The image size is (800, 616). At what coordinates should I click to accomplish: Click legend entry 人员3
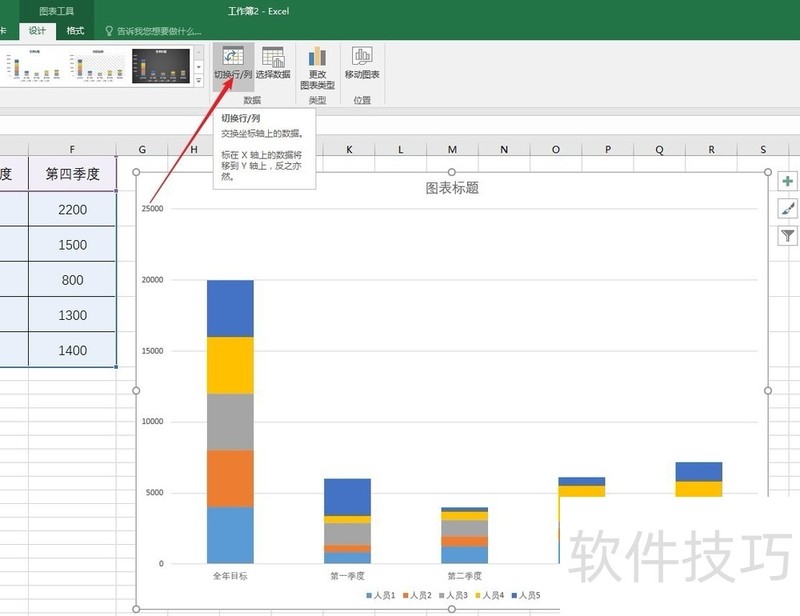453,595
